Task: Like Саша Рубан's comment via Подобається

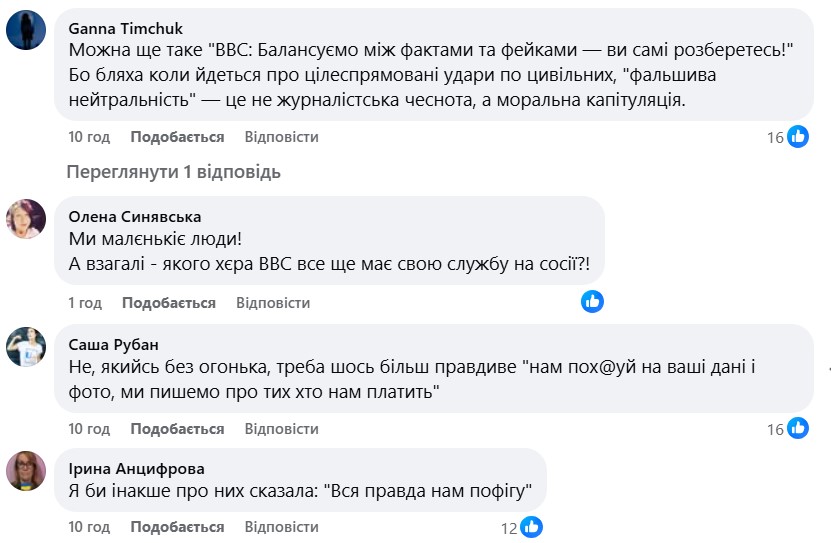Action: click(x=177, y=428)
